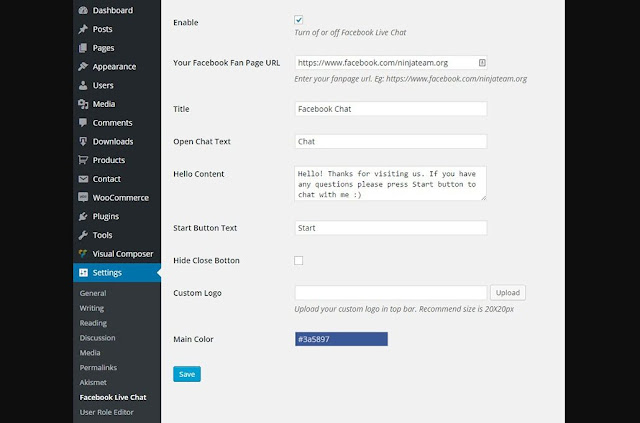640x423 pixels.
Task: Click the Open Chat Text field
Action: pos(391,142)
